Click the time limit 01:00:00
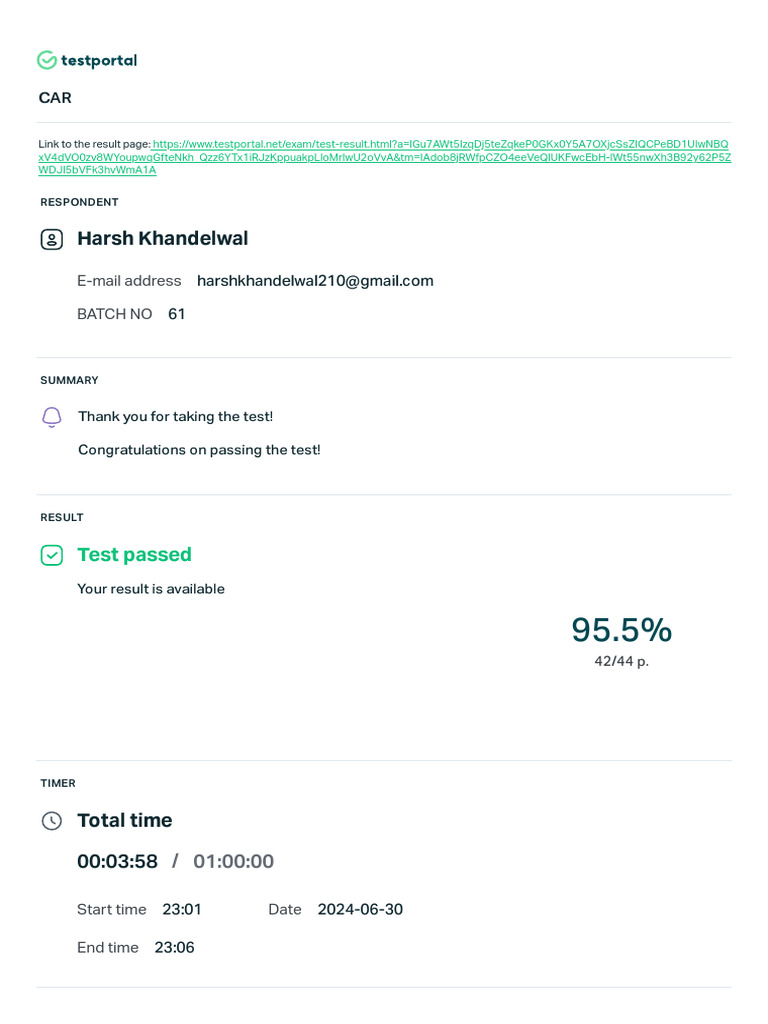The height and width of the screenshot is (1024, 768). pos(233,862)
